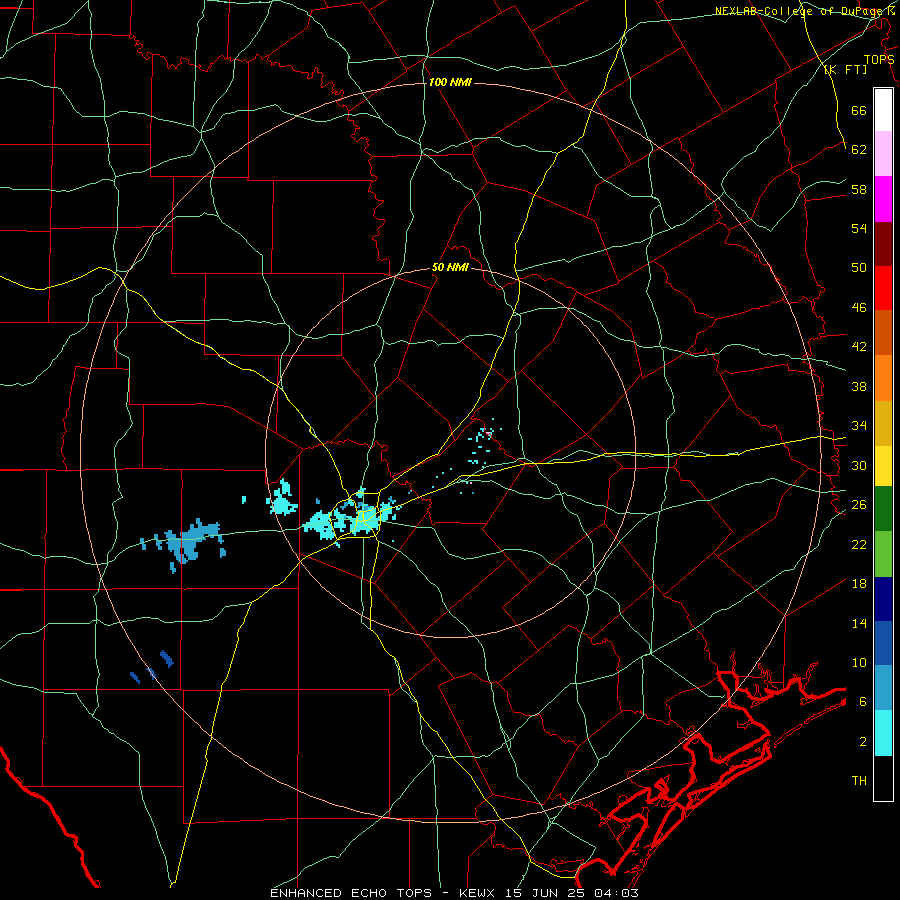This screenshot has height=900, width=900.
Task: Click the 50 NMI range ring label
Action: [450, 267]
